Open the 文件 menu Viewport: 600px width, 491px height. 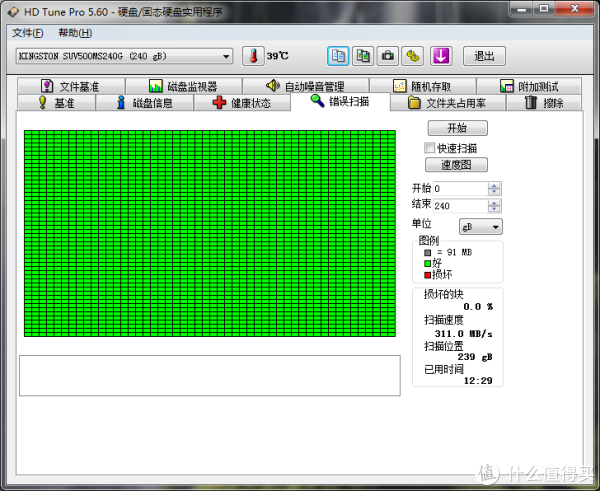(x=28, y=33)
